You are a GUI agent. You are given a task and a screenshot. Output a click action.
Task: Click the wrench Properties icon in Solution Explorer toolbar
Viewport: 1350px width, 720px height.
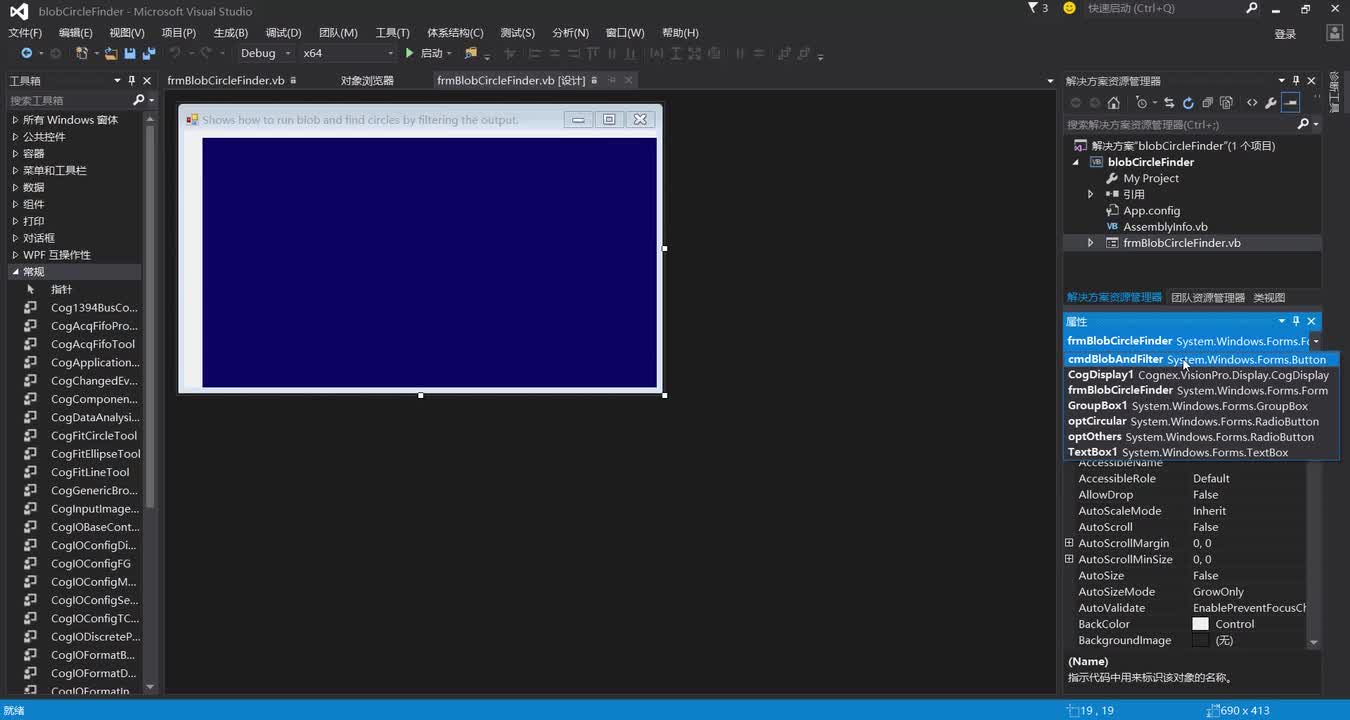click(x=1271, y=103)
